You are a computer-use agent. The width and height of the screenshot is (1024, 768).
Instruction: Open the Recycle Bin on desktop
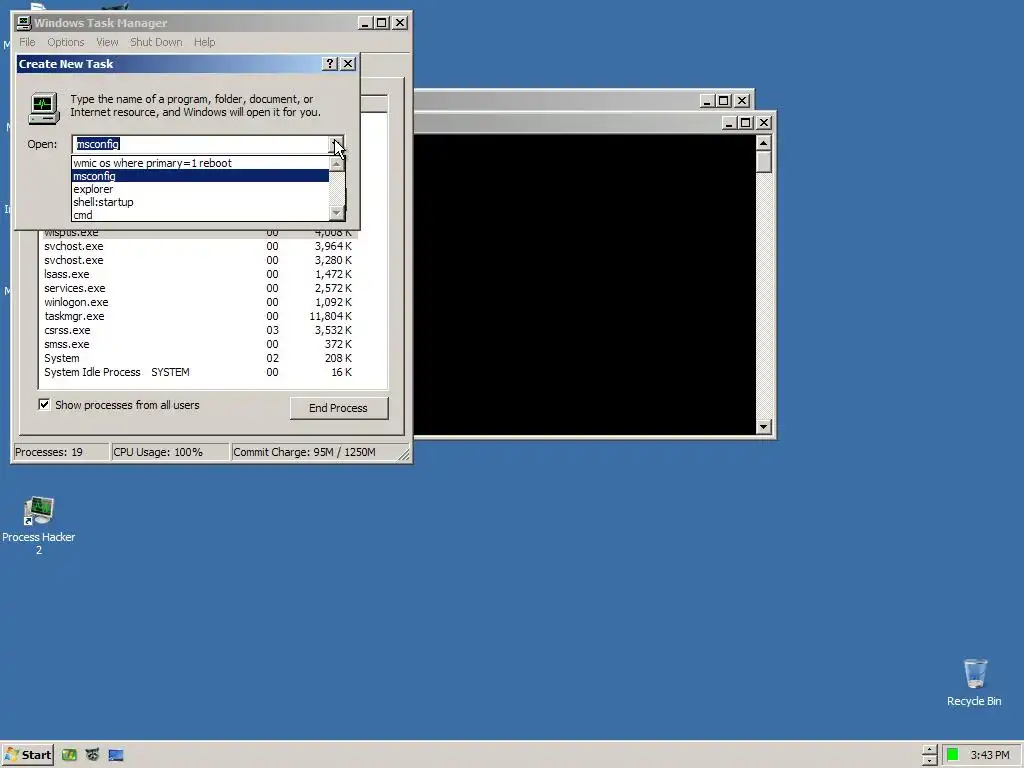(974, 682)
